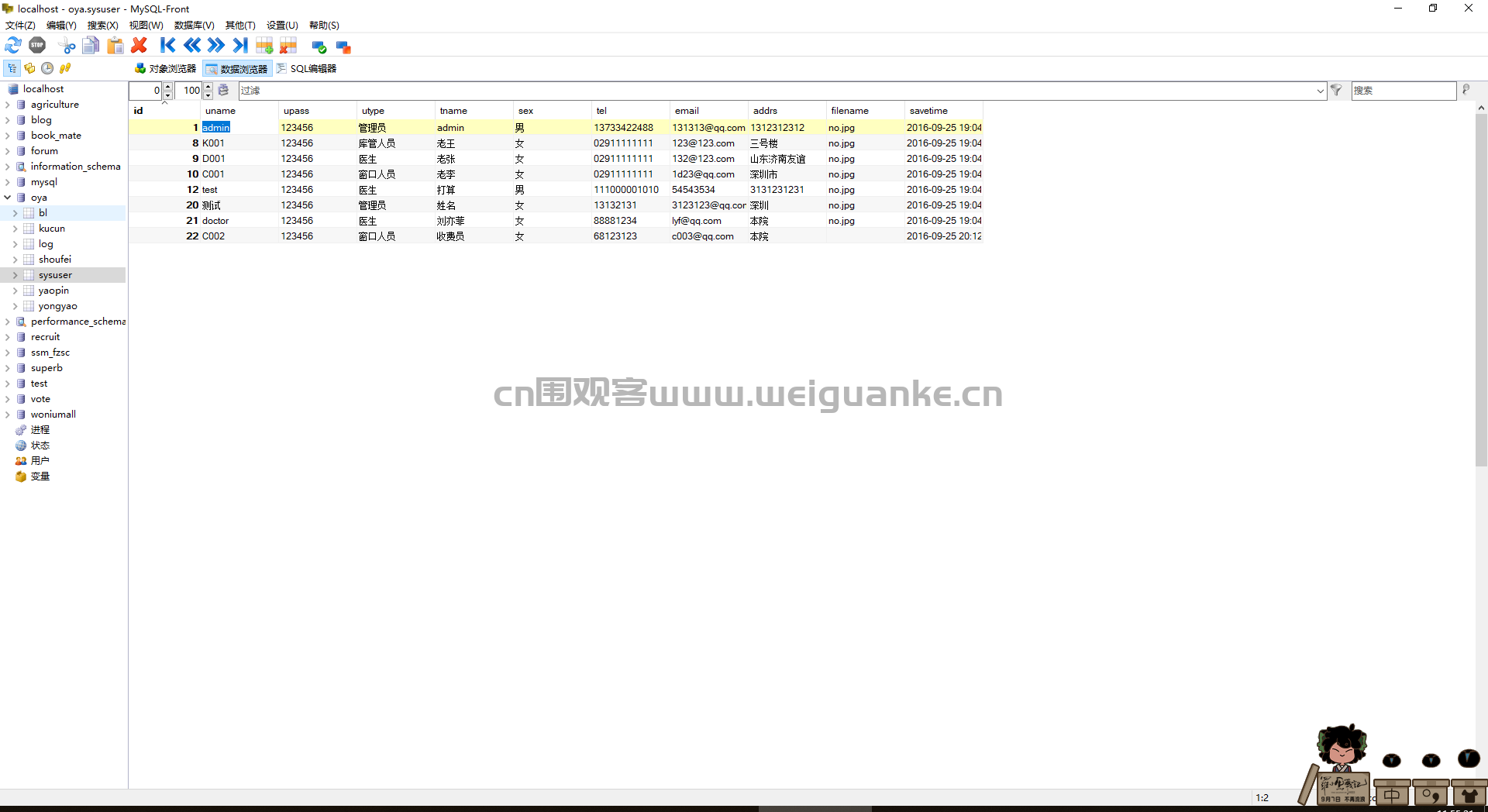
Task: Click the Copy documents icon
Action: [91, 46]
